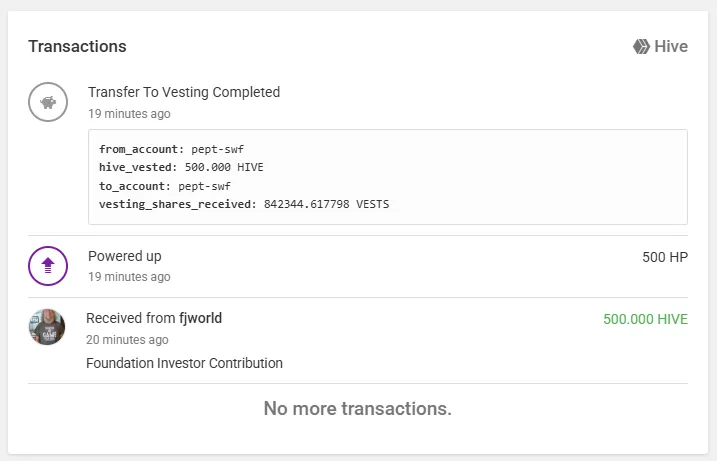Image resolution: width=717 pixels, height=461 pixels.
Task: Click the hive_vested 500.000 HIVE line
Action: point(181,167)
